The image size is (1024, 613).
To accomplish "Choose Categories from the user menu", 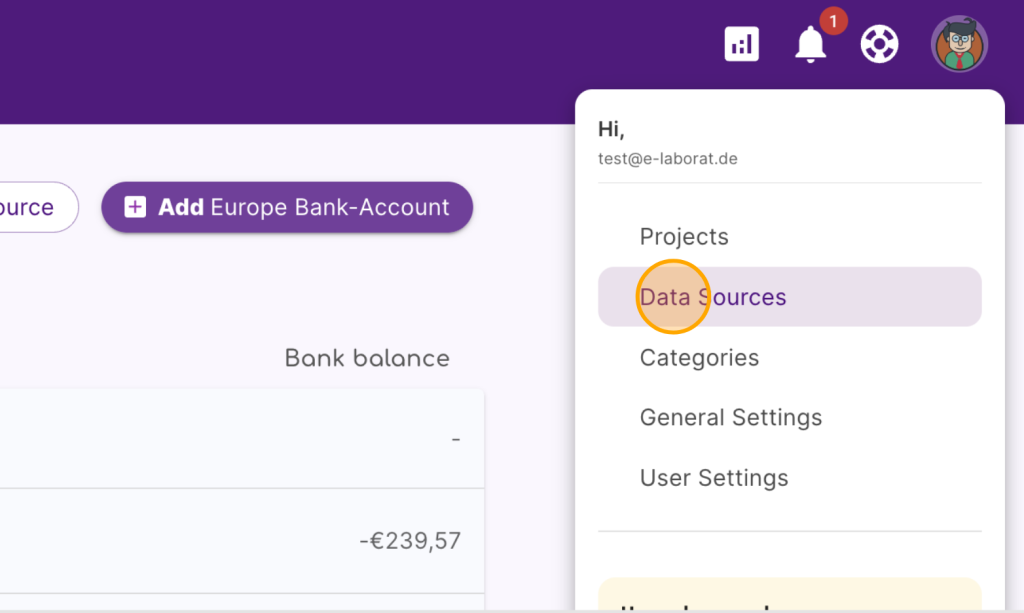I will click(699, 357).
